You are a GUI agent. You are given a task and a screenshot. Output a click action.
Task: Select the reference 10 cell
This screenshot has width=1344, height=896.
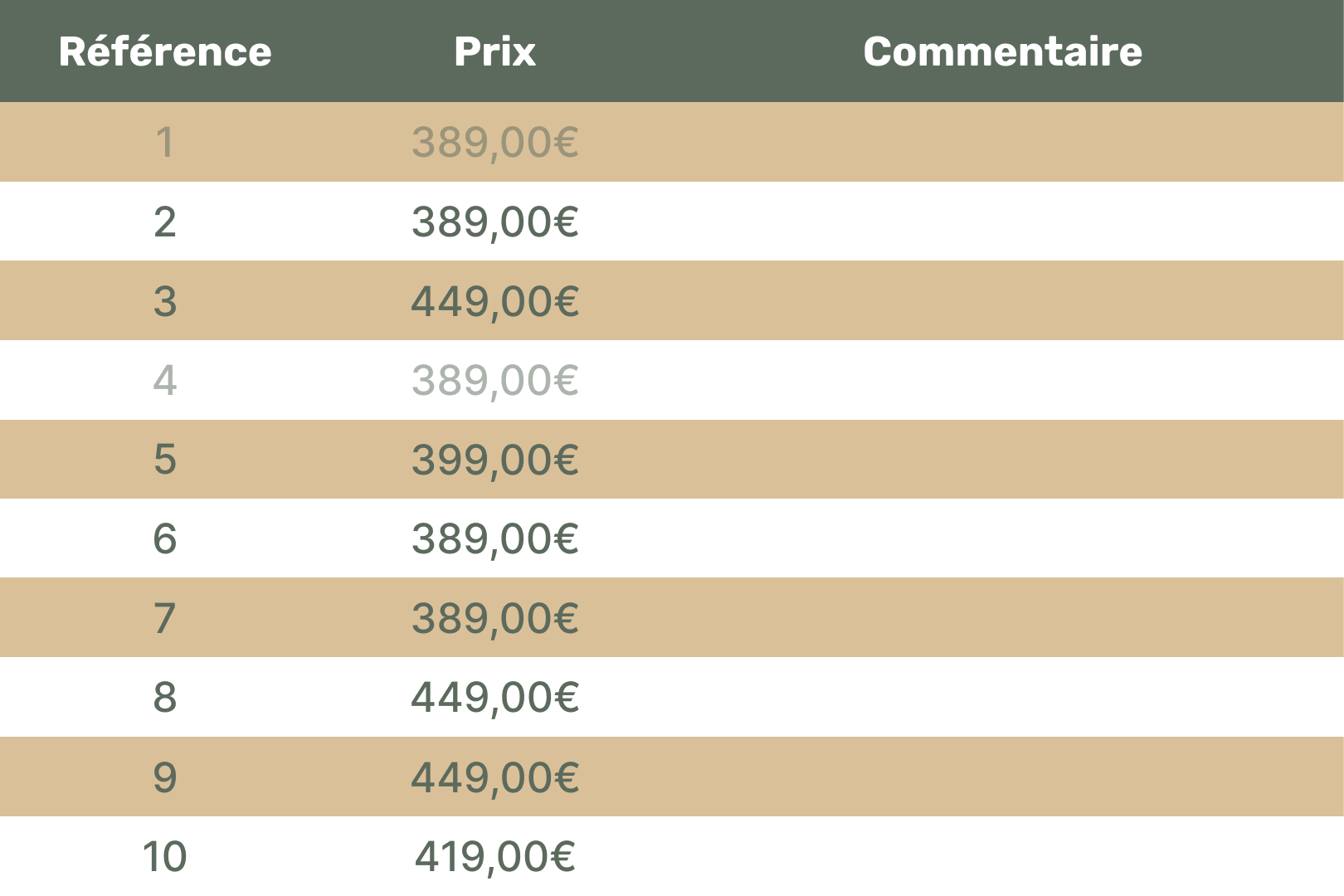(165, 856)
